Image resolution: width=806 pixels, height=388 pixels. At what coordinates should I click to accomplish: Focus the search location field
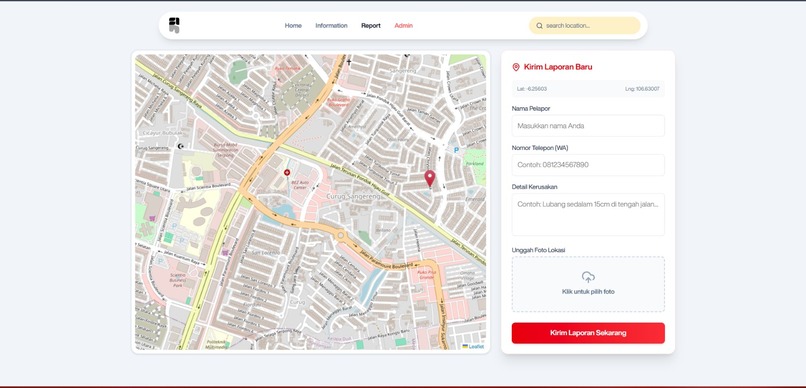click(584, 26)
